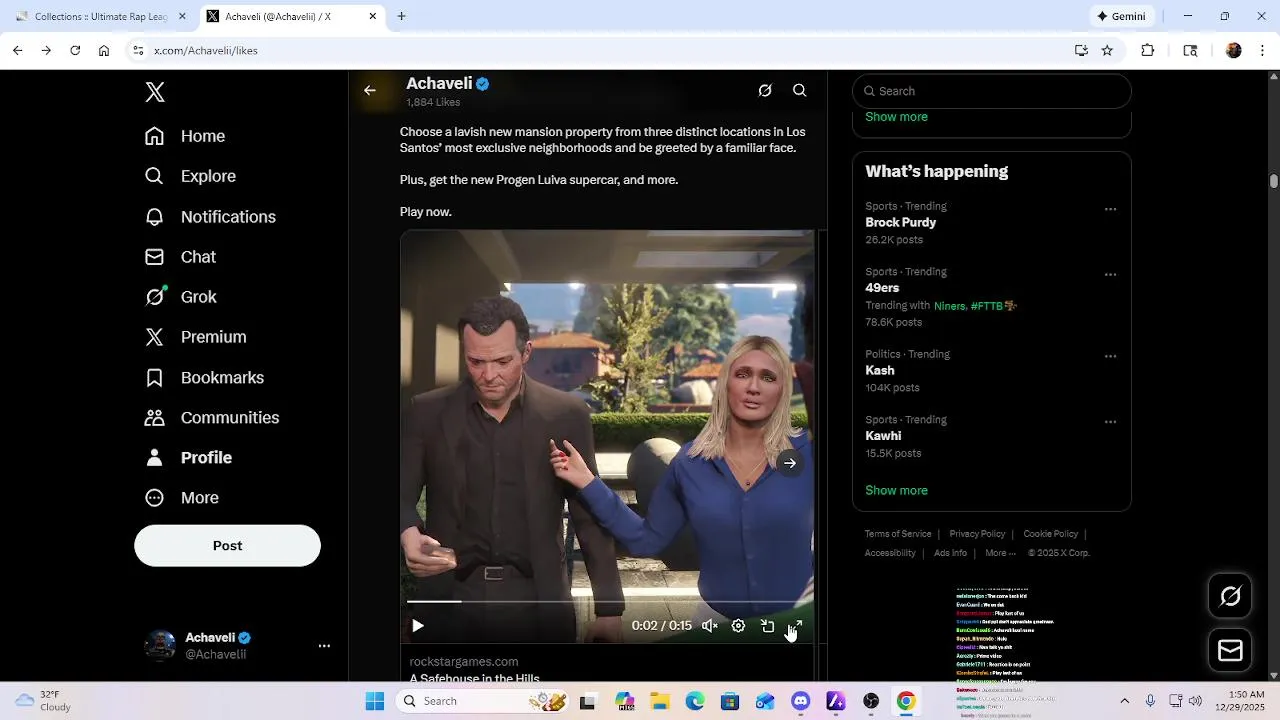The width and height of the screenshot is (1280, 720).
Task: Click next media arrow on the video
Action: 790,463
